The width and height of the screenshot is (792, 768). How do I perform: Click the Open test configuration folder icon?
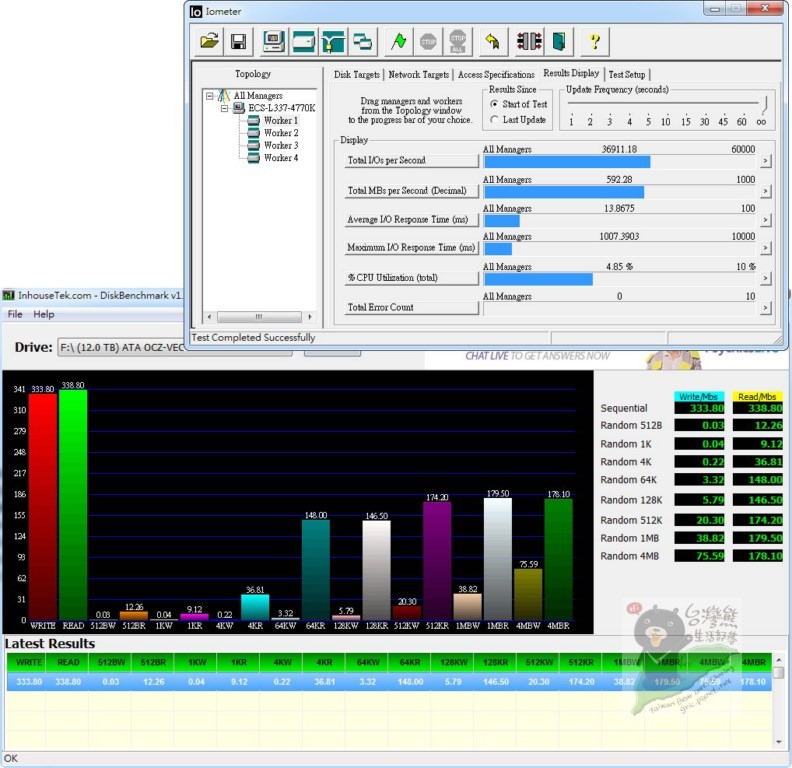click(209, 41)
